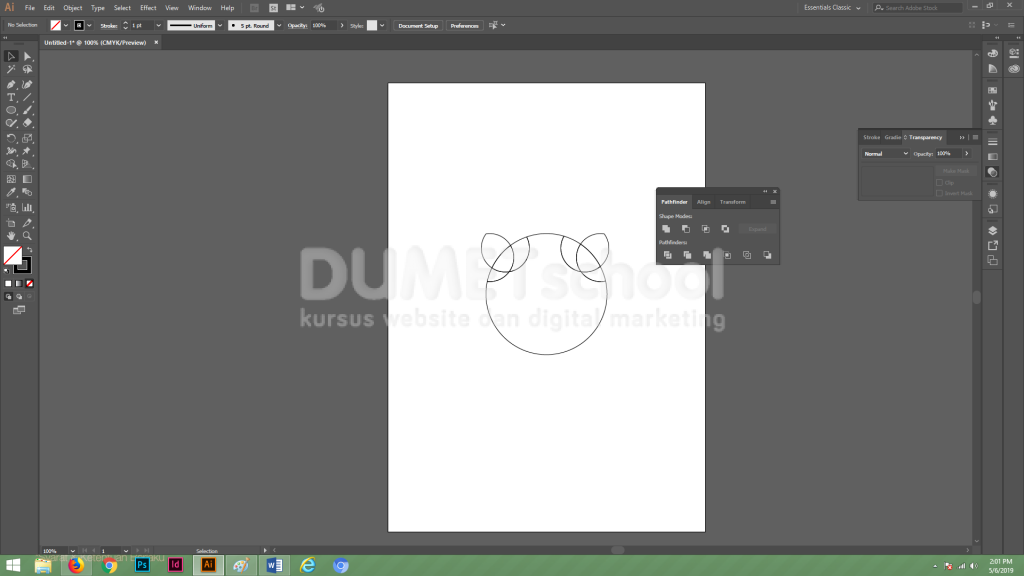Image resolution: width=1024 pixels, height=576 pixels.
Task: Click Divide in Pathfinders row
Action: [667, 255]
